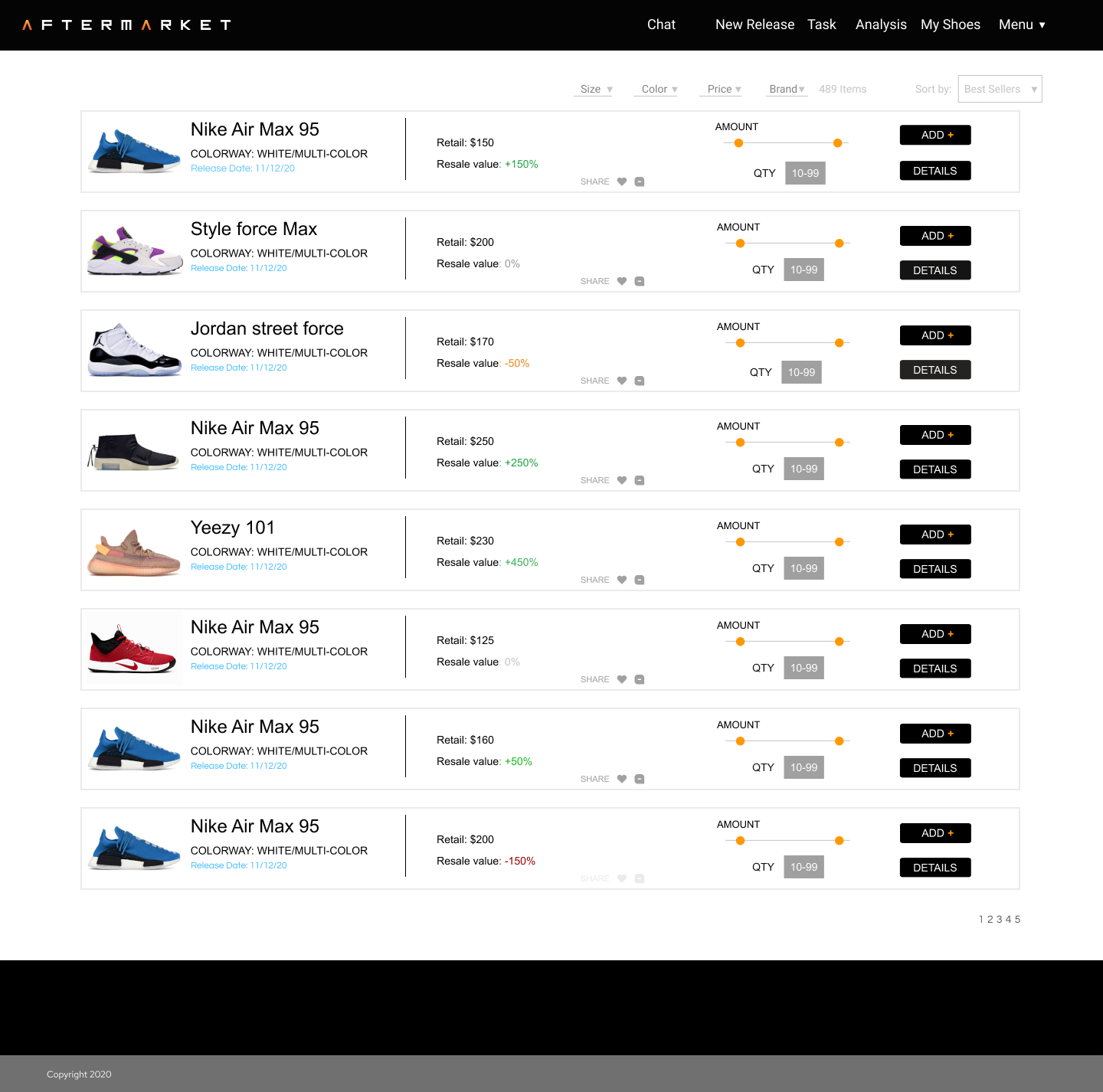Image resolution: width=1103 pixels, height=1092 pixels.
Task: Click the comment icon for Jordan street force
Action: [x=640, y=381]
